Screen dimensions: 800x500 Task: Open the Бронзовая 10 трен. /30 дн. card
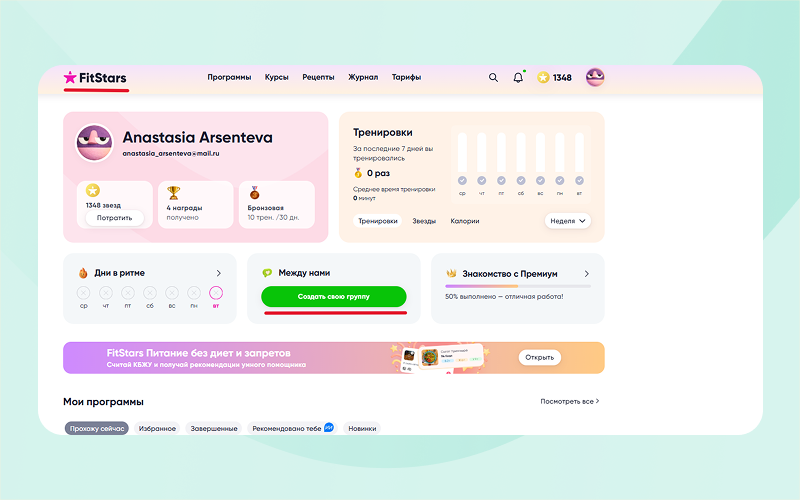coord(277,205)
